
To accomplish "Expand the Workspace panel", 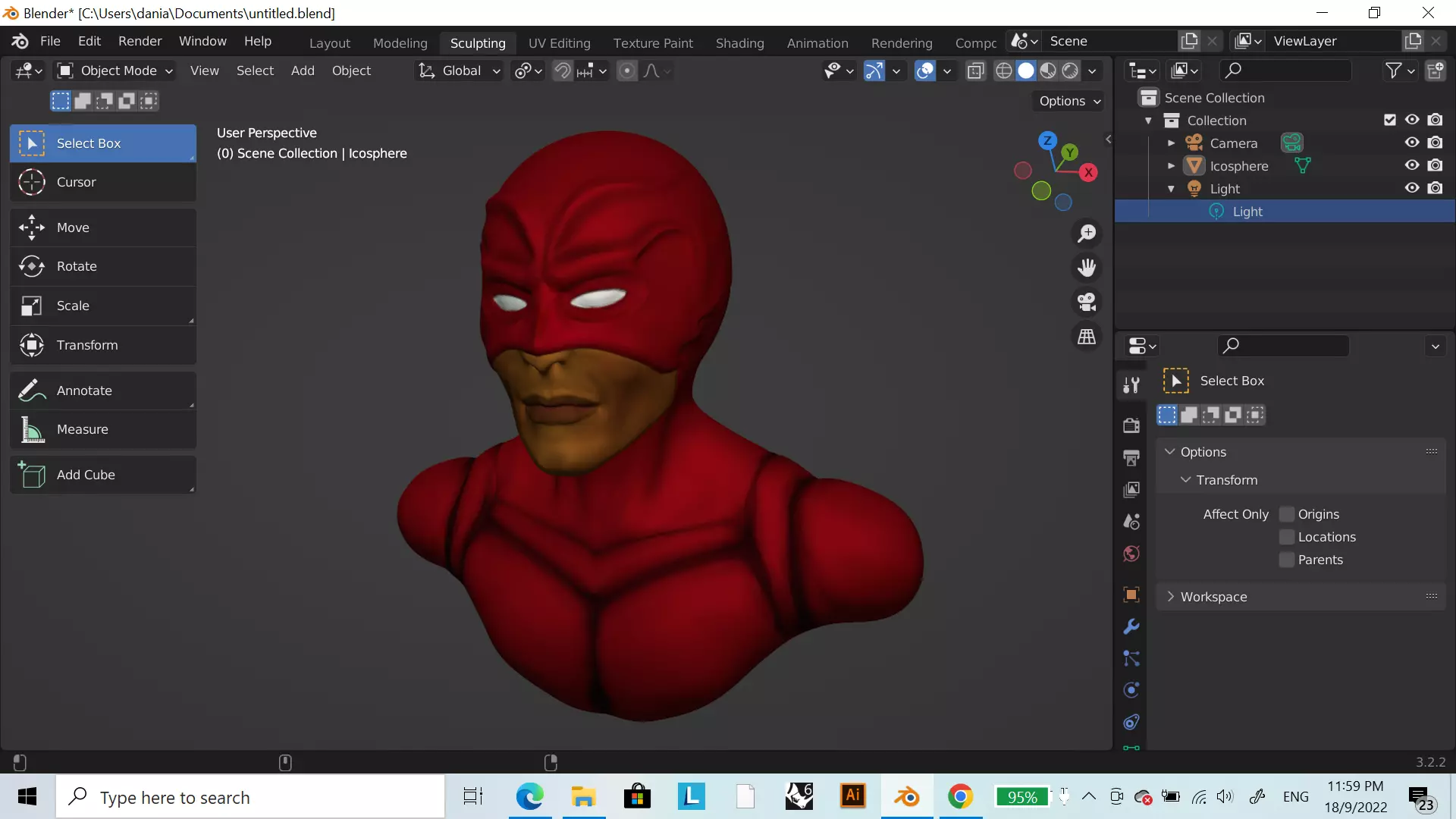I will 1171,596.
